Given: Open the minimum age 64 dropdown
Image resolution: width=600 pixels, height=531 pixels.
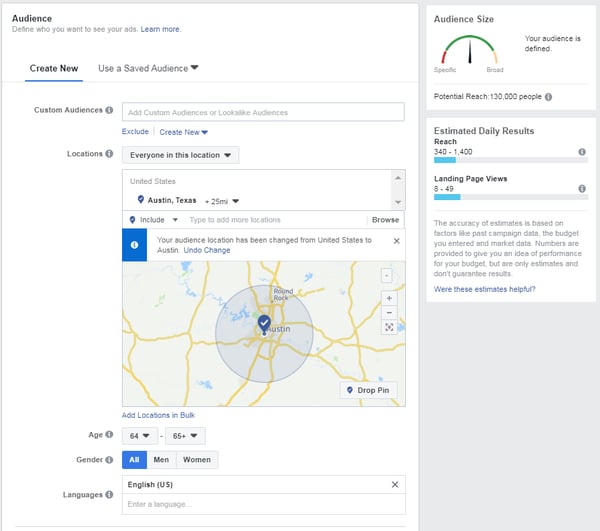Looking at the screenshot, I should click(140, 436).
